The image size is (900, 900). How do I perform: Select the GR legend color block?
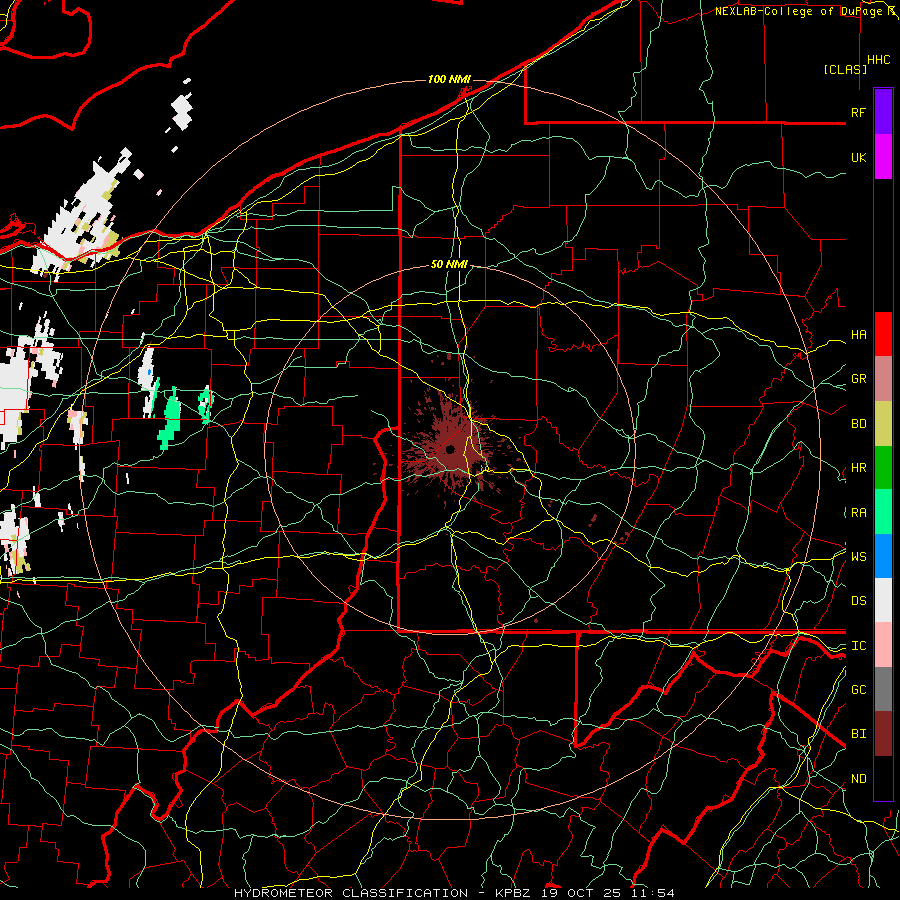883,378
